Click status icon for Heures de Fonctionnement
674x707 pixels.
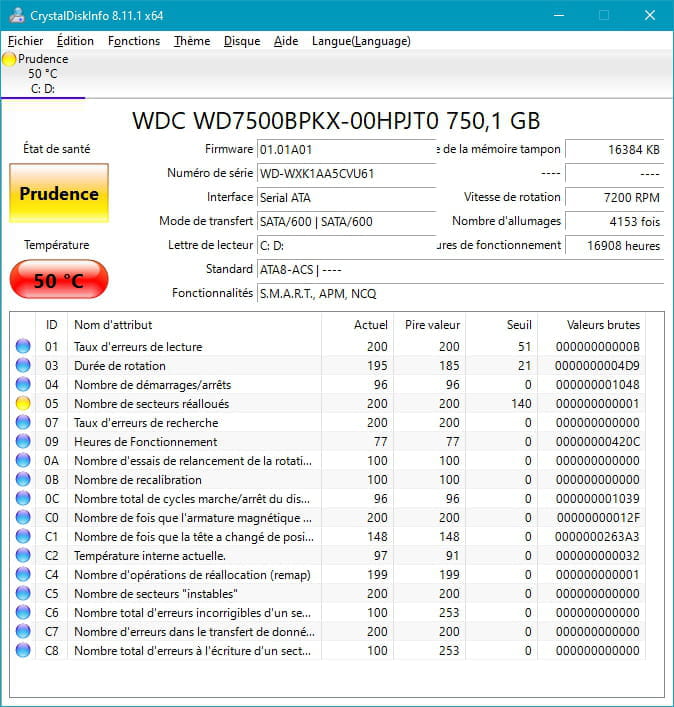(x=23, y=441)
